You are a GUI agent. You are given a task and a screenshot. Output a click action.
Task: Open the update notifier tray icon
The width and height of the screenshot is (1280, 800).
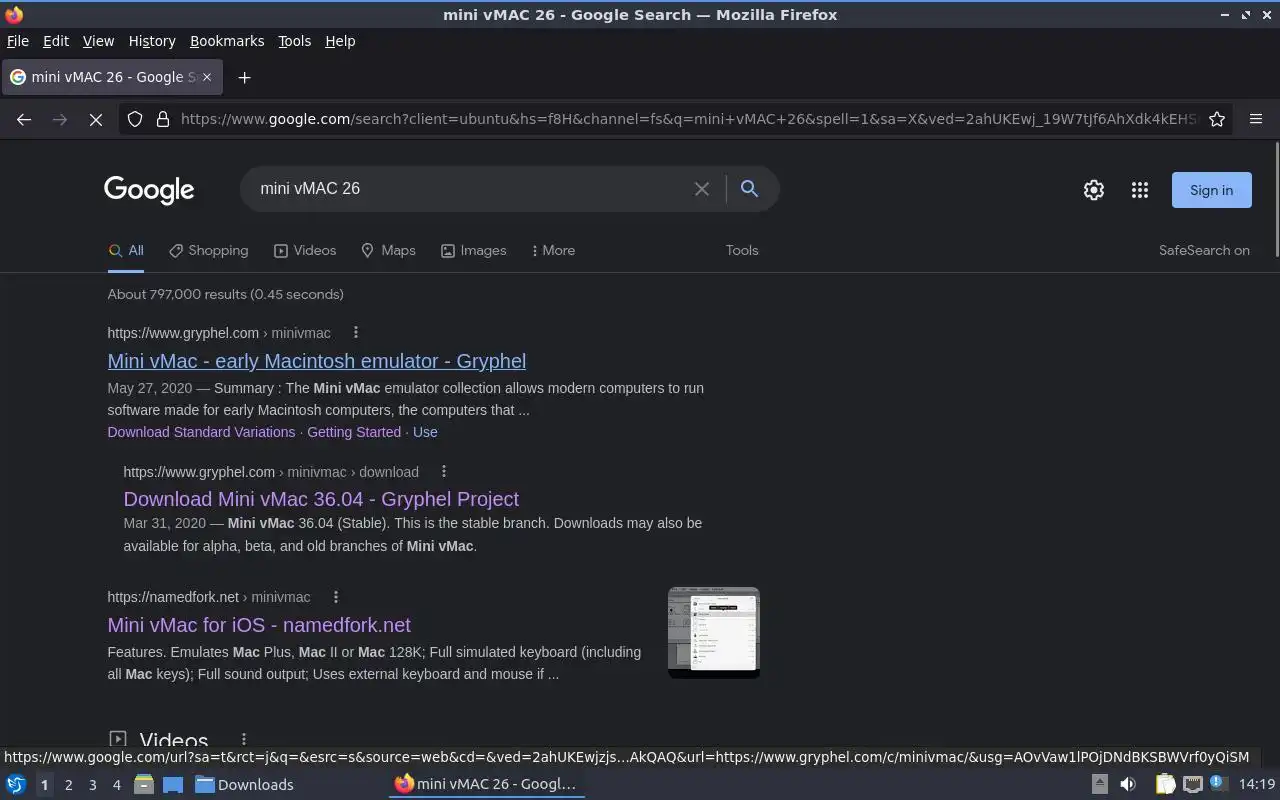tap(1218, 784)
